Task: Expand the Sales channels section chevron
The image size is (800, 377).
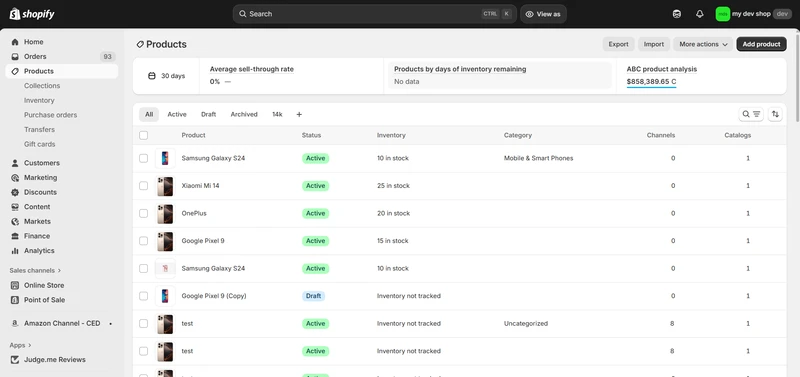Action: 59,270
